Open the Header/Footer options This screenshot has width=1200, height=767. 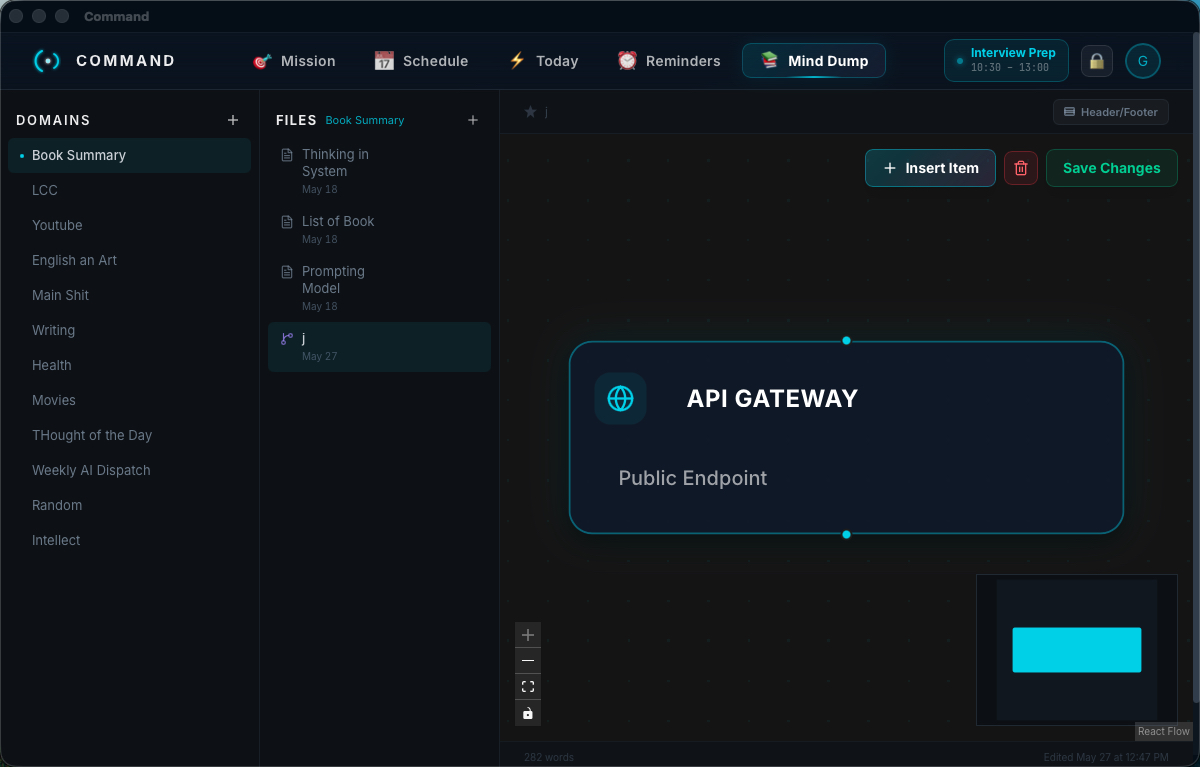[1110, 112]
